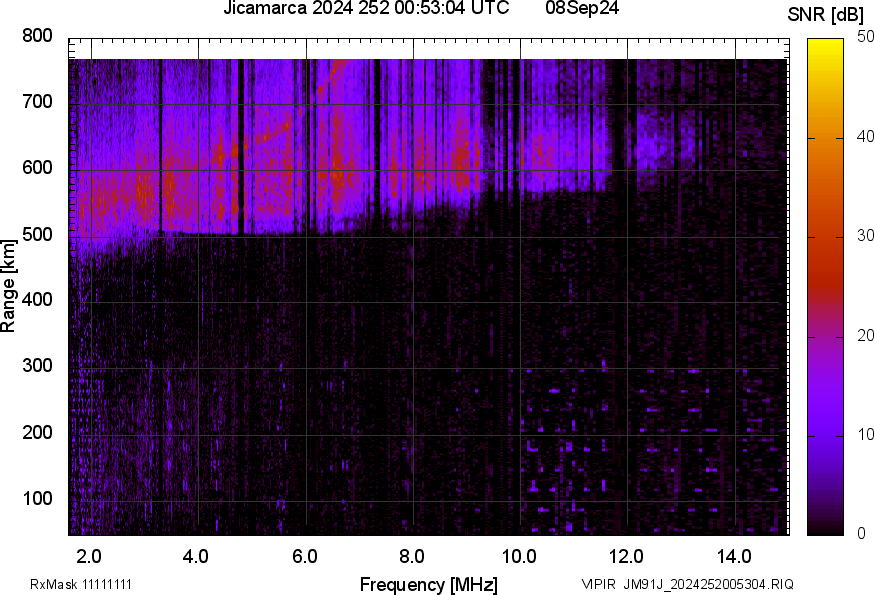Screen dimensions: 874x595
Task: Click the 100 km range tick label
Action: [x=38, y=499]
